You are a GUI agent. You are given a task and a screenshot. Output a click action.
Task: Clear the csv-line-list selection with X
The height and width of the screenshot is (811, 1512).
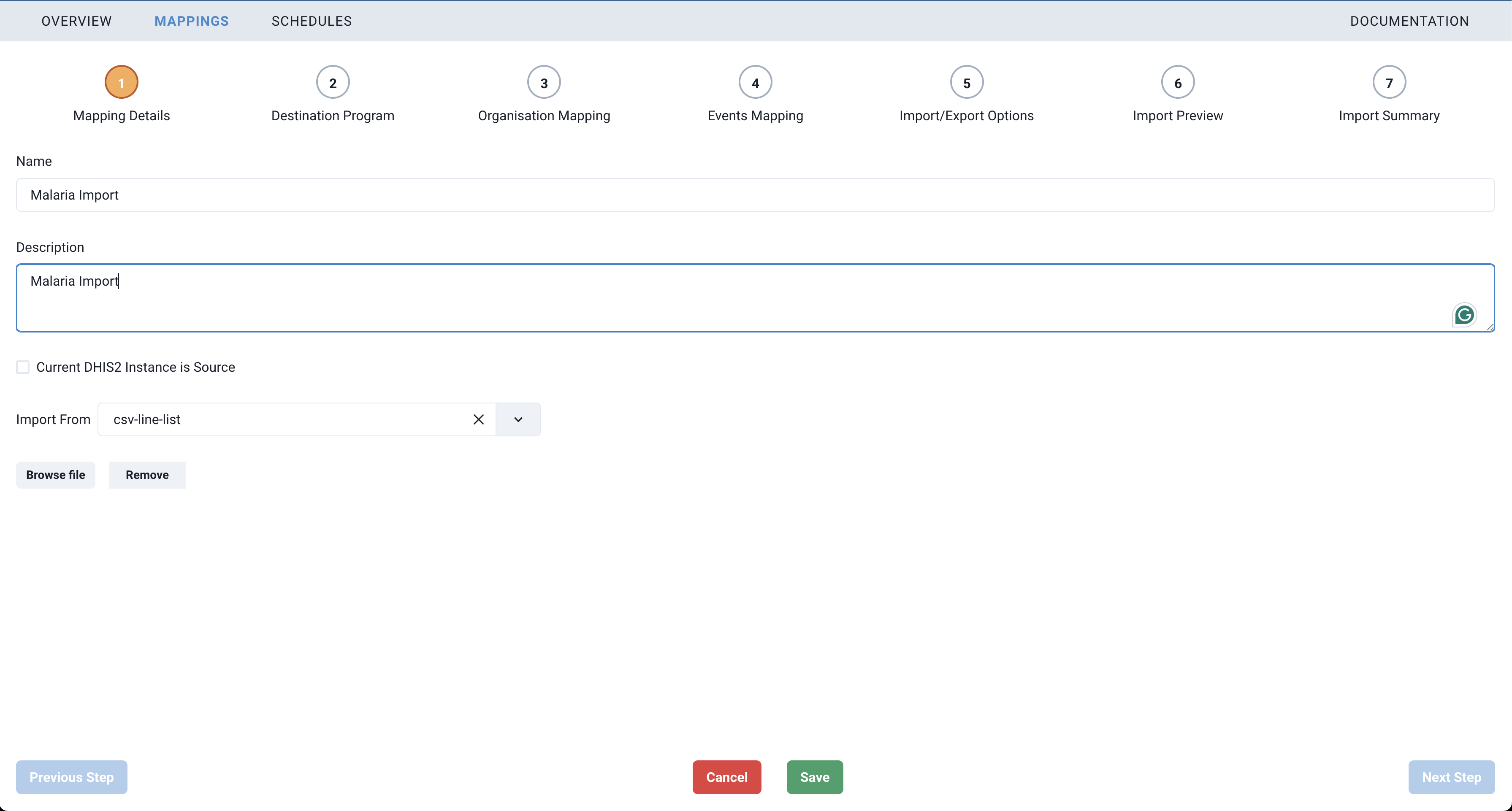tap(478, 419)
